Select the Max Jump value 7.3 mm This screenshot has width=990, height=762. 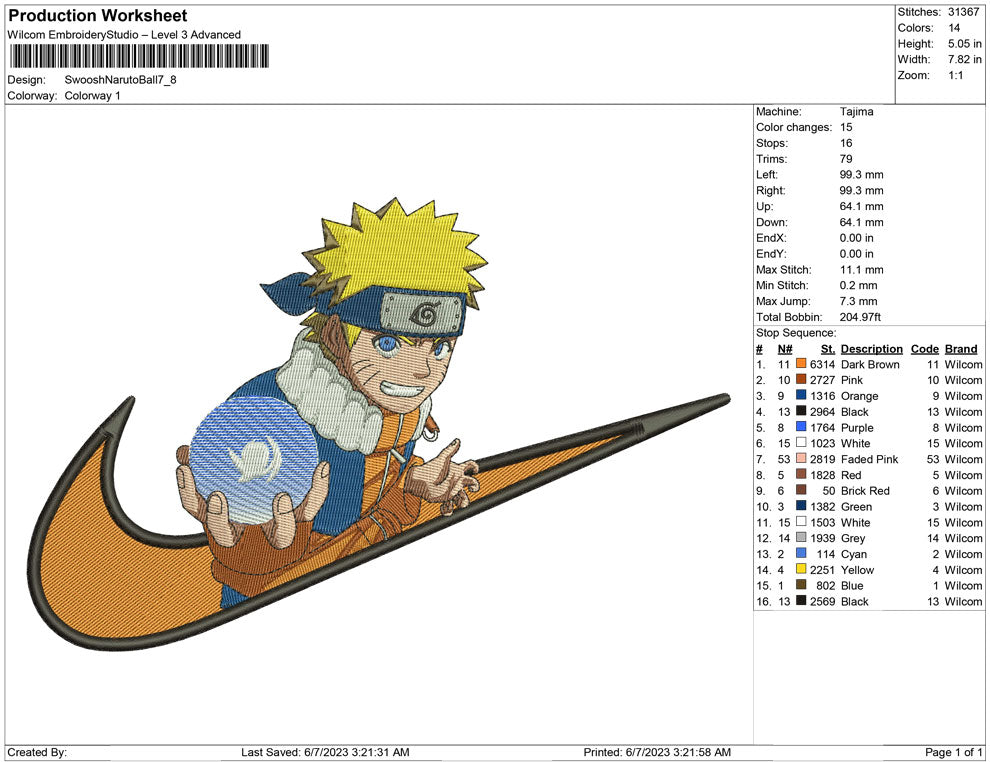click(x=858, y=301)
